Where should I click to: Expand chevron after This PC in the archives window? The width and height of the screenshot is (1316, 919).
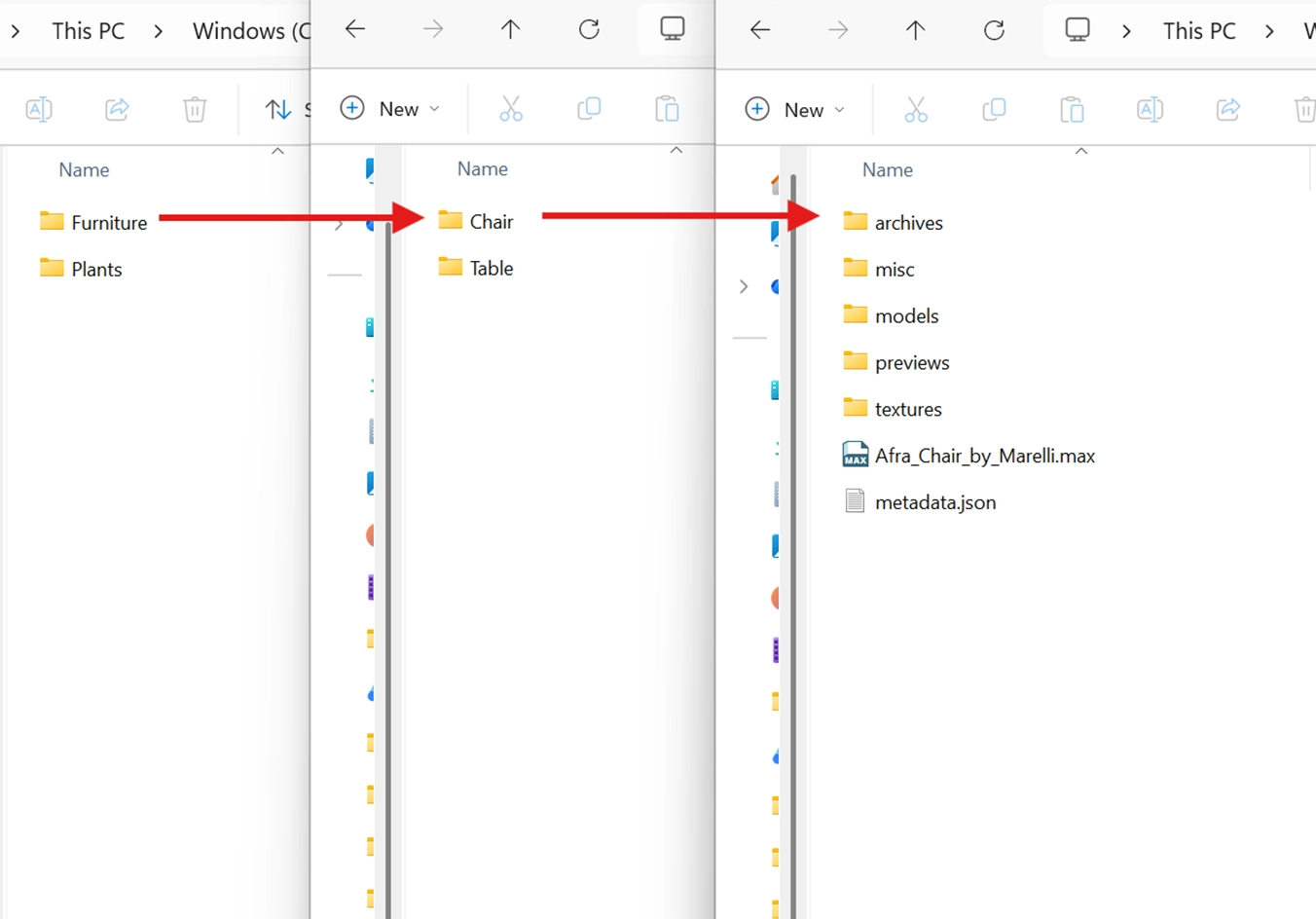tap(1269, 31)
